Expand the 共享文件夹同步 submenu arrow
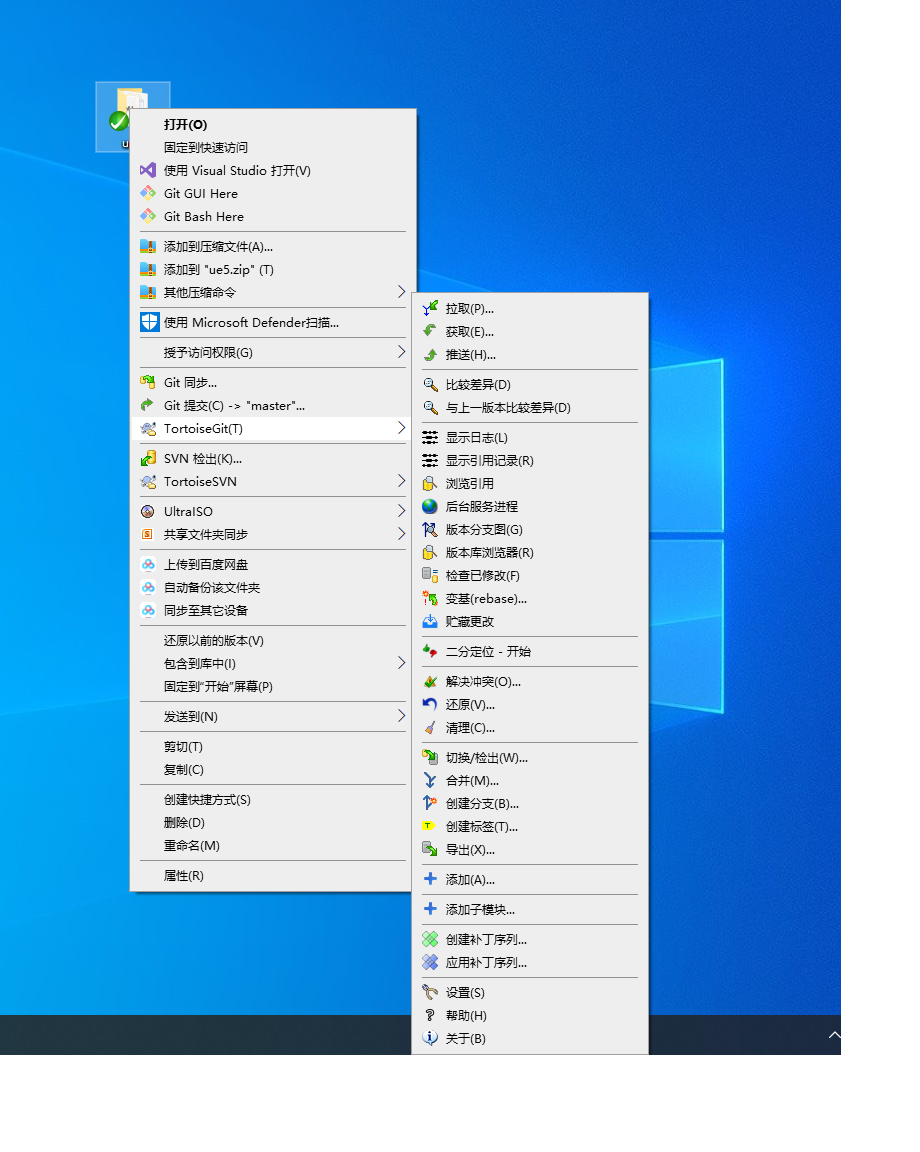 401,533
